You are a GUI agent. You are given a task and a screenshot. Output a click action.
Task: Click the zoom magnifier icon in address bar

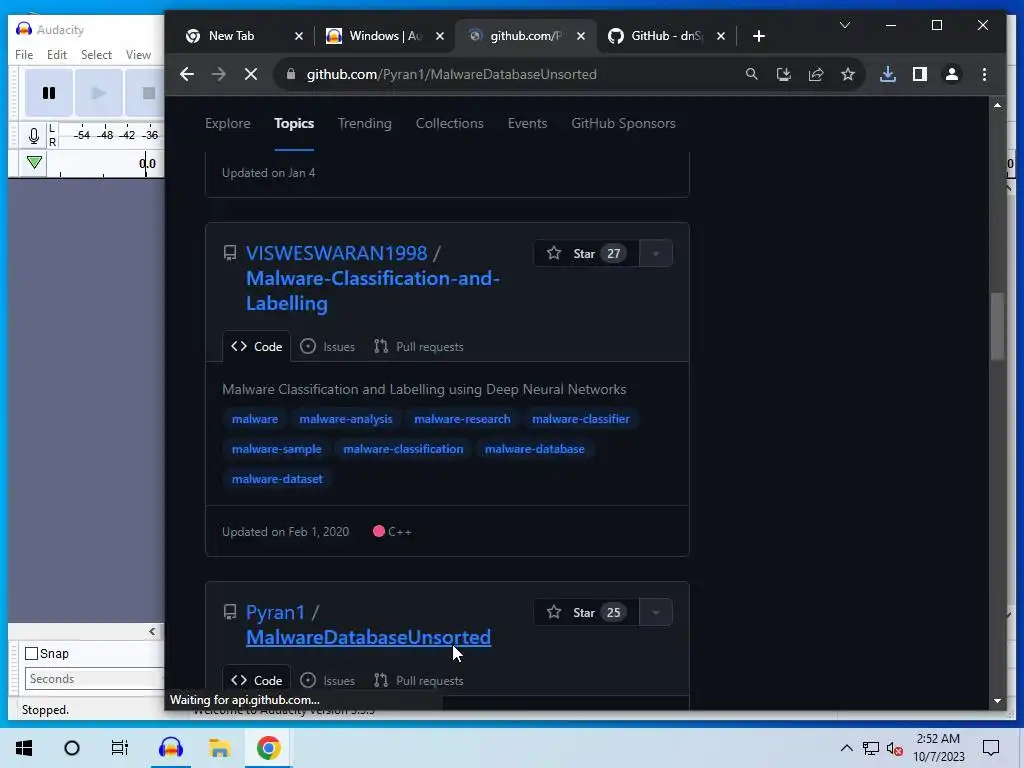[x=752, y=74]
